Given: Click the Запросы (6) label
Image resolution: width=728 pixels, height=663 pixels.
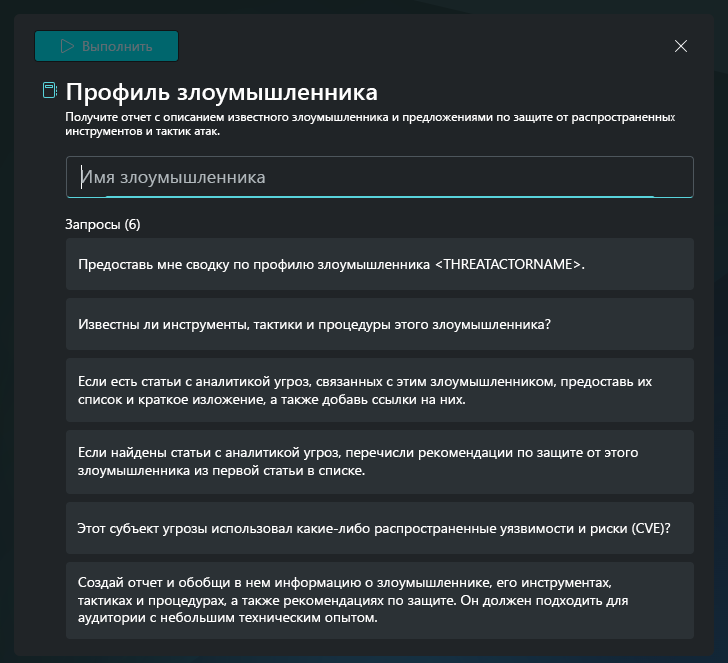Looking at the screenshot, I should 103,224.
